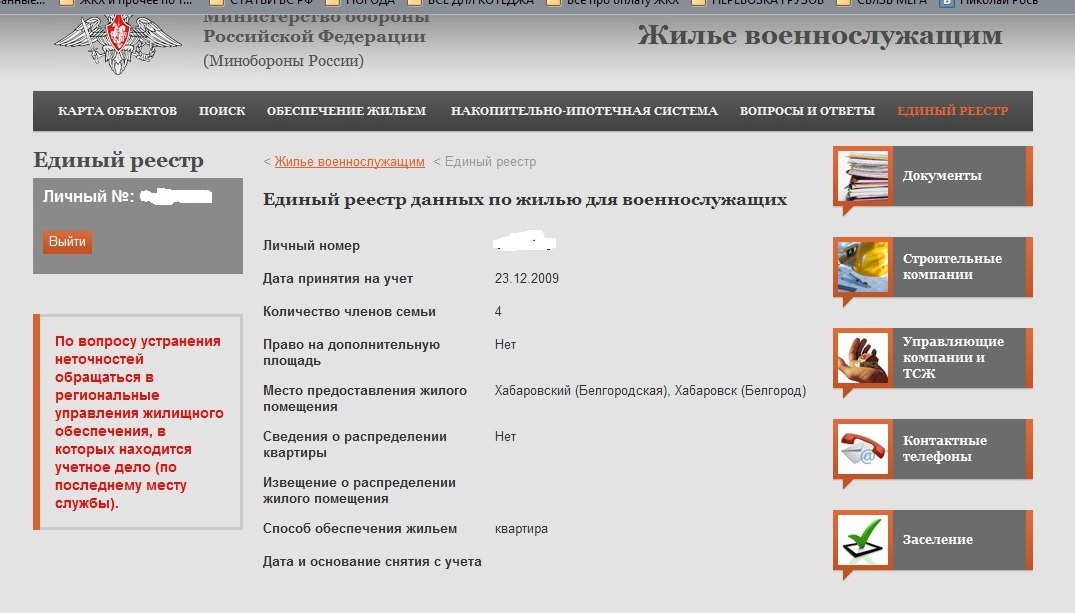Click the VK bookmark icon in bookmarks bar
This screenshot has height=613, width=1075.
click(x=946, y=3)
